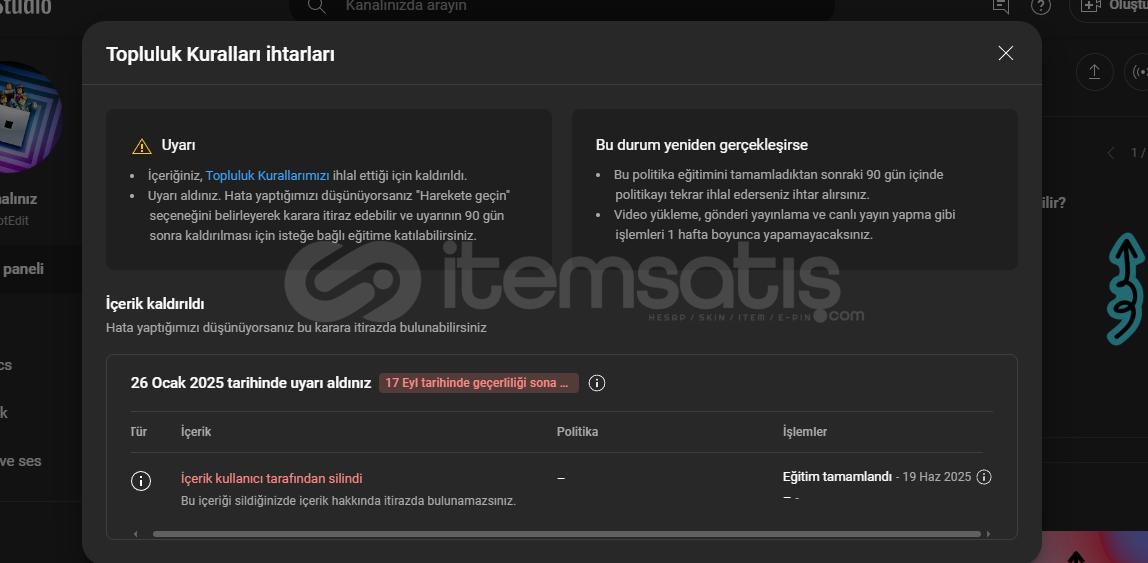
Task: Click the channel avatar thumbnail in sidebar
Action: click(29, 117)
